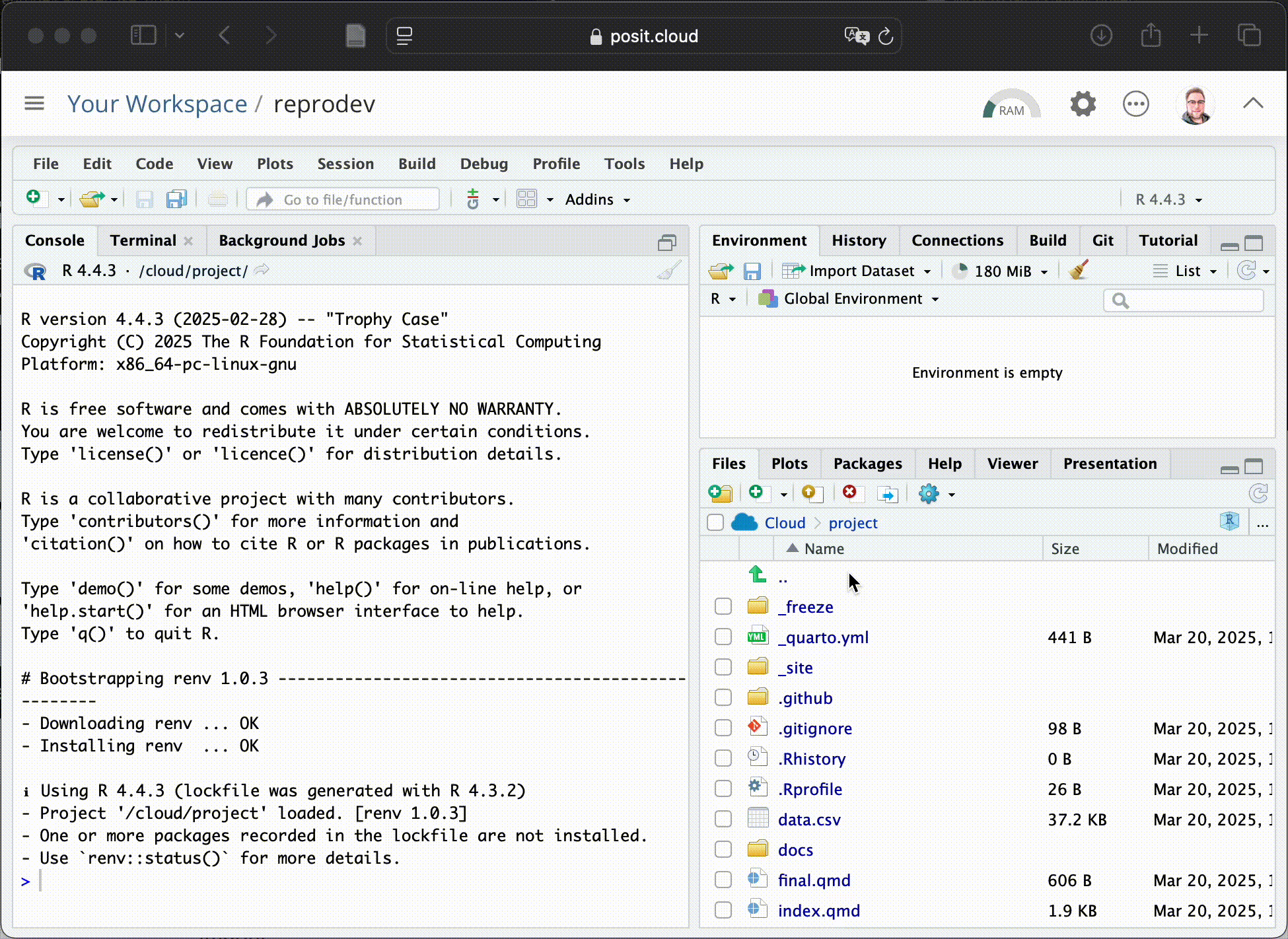This screenshot has width=1288, height=939.
Task: Open the Addins dropdown
Action: pyautogui.click(x=595, y=199)
